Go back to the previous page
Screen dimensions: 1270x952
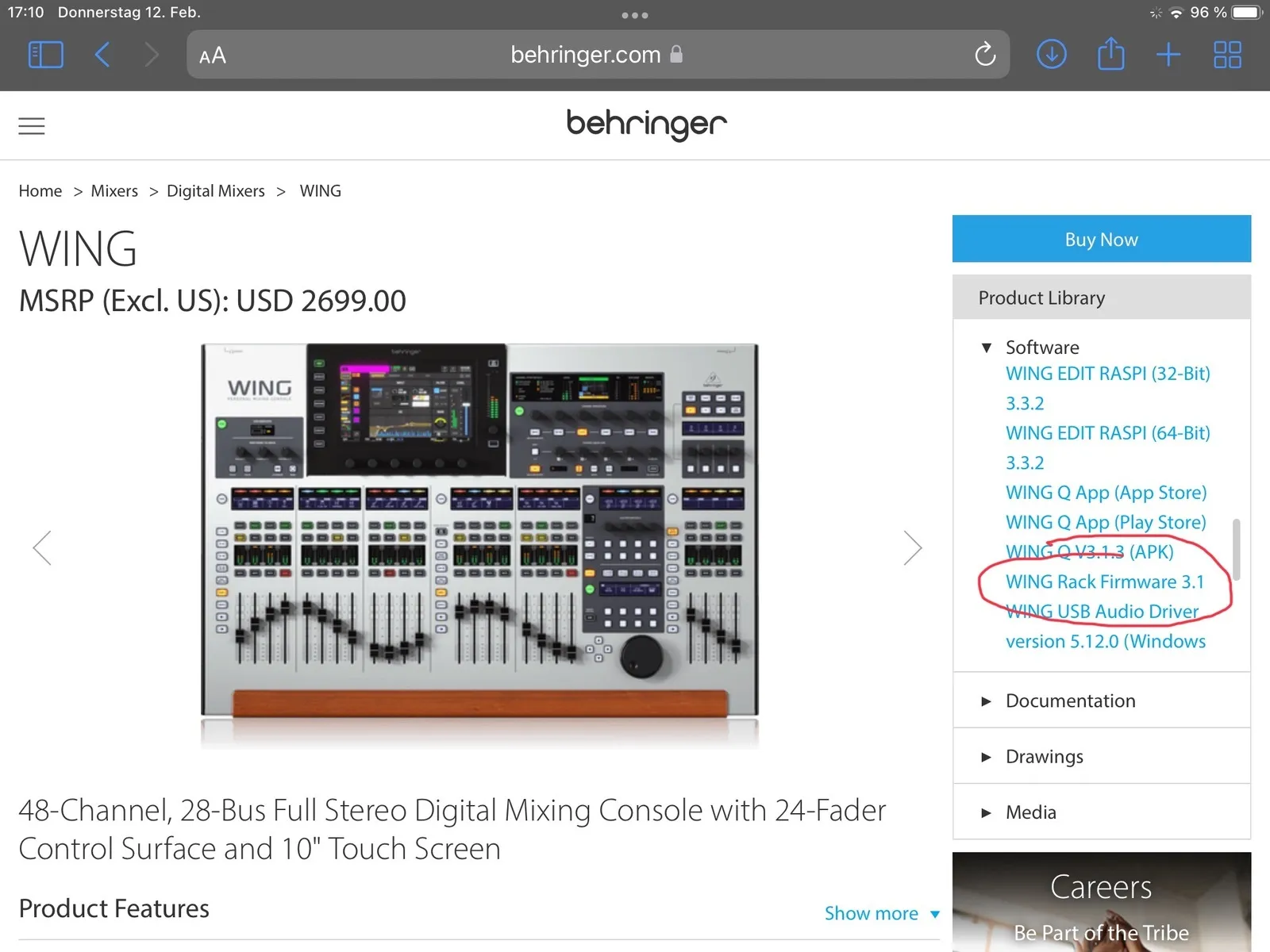coord(102,55)
